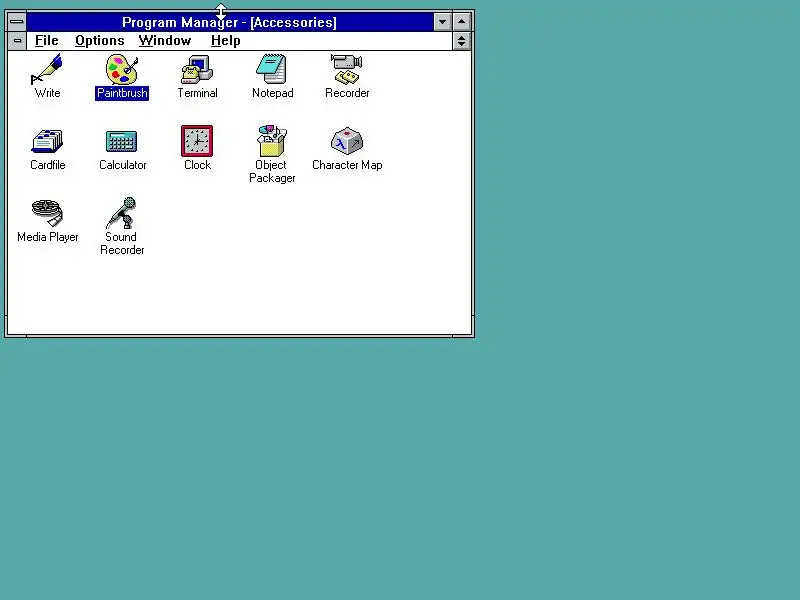
Task: Select the Recorder camcorder icon
Action: point(347,69)
